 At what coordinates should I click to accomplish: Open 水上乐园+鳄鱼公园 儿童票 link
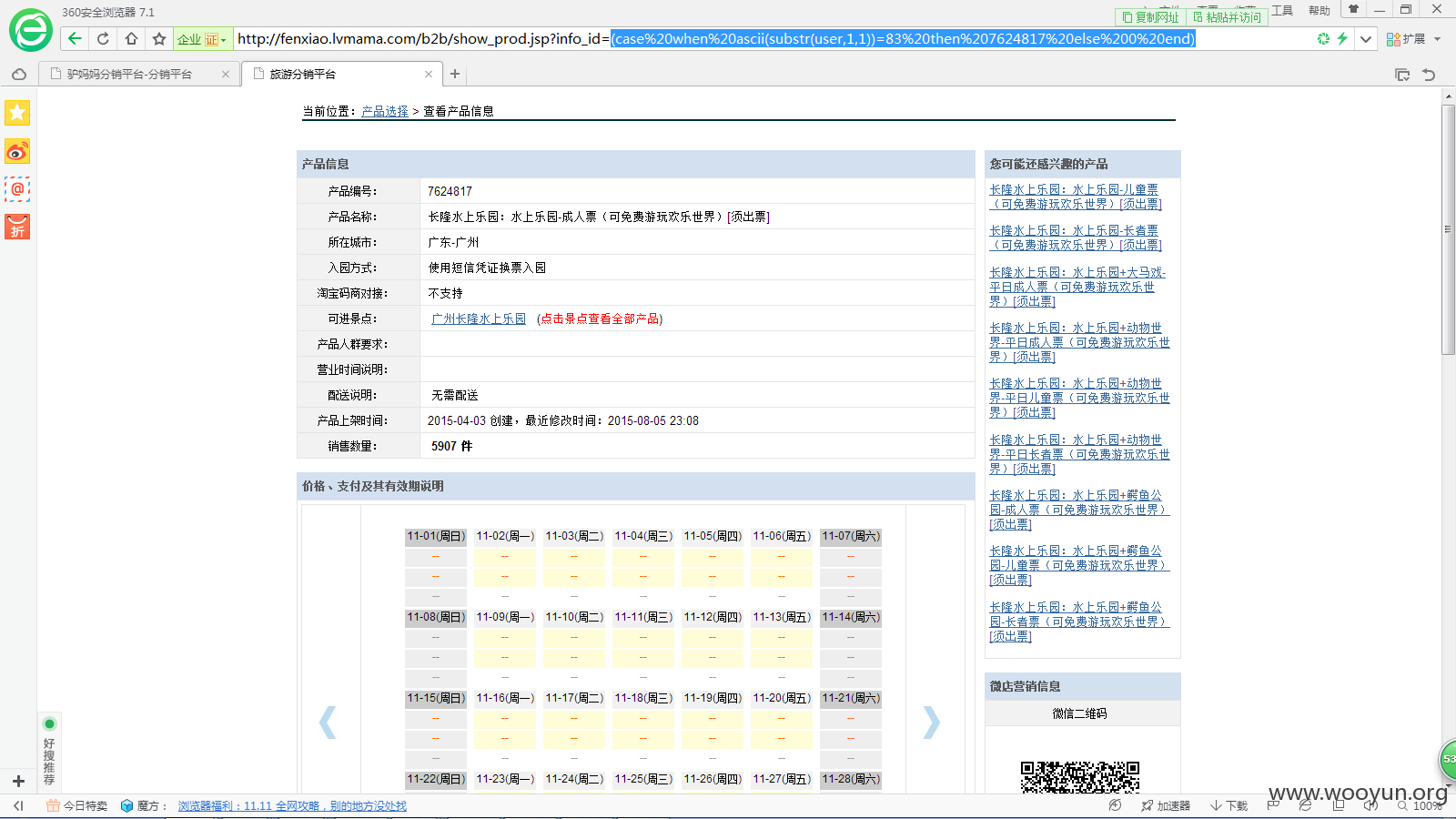1079,565
